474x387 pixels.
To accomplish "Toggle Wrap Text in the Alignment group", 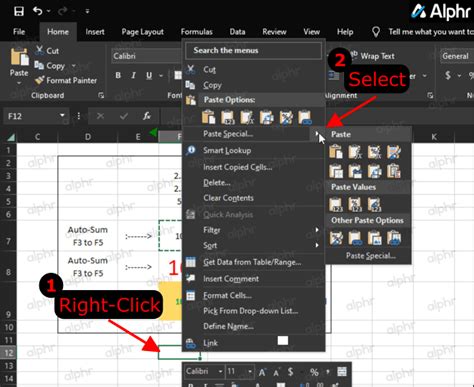I will click(x=372, y=56).
